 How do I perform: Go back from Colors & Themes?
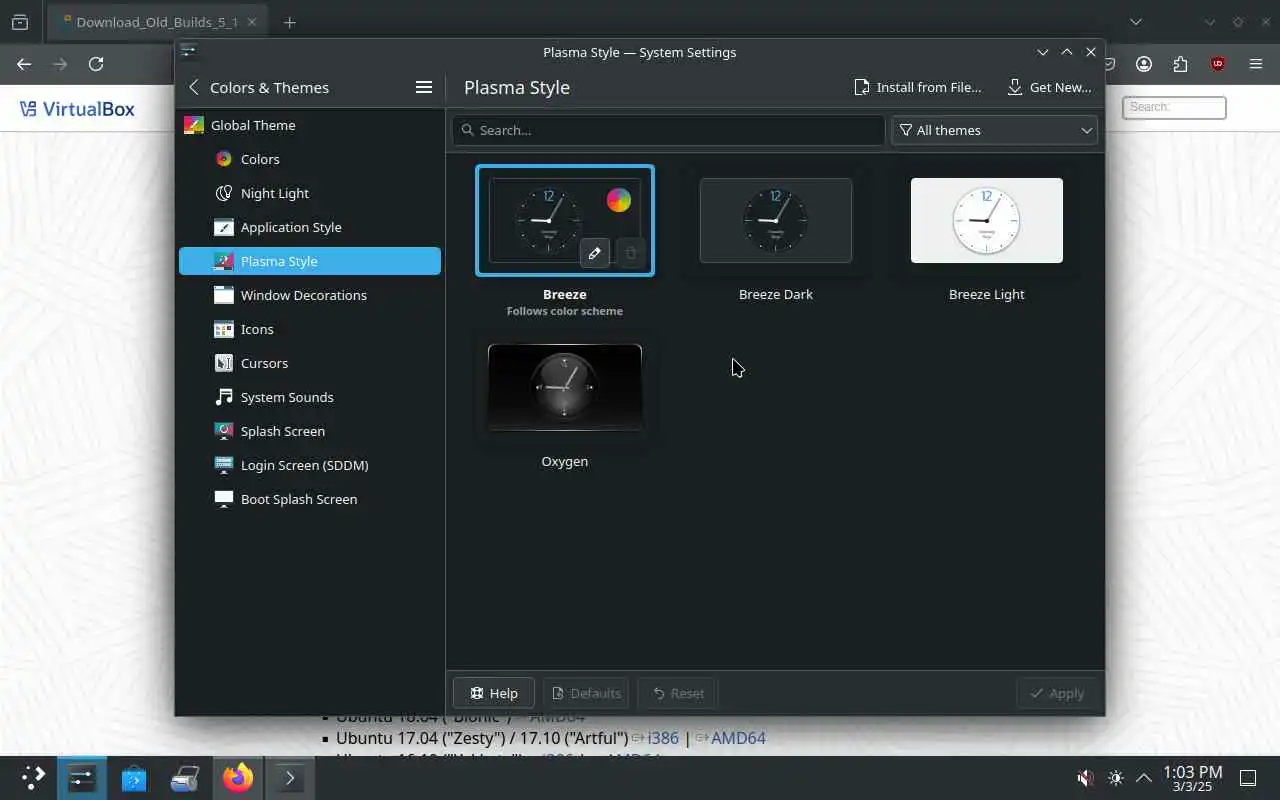pyautogui.click(x=194, y=87)
